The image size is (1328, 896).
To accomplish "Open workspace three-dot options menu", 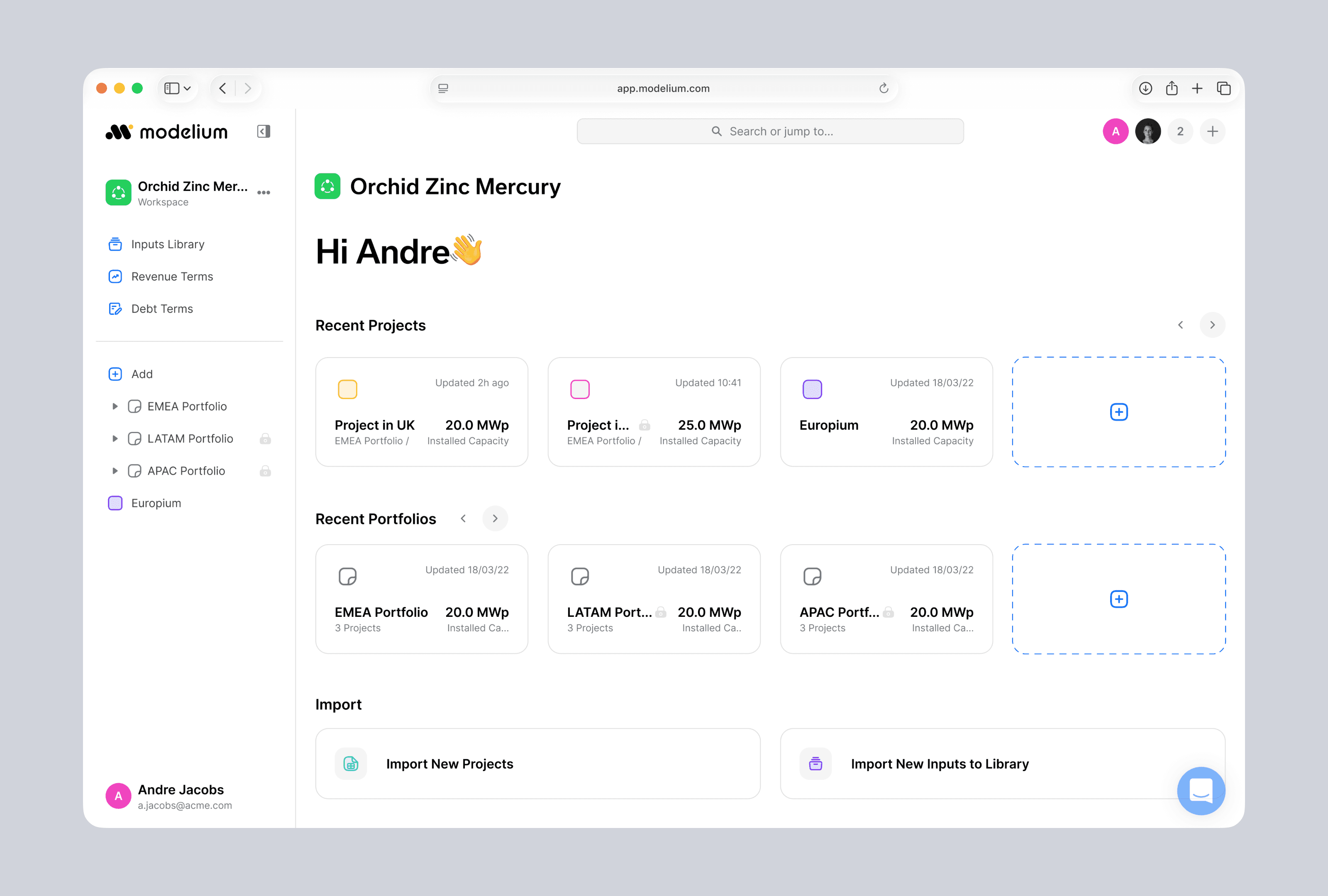I will (264, 192).
